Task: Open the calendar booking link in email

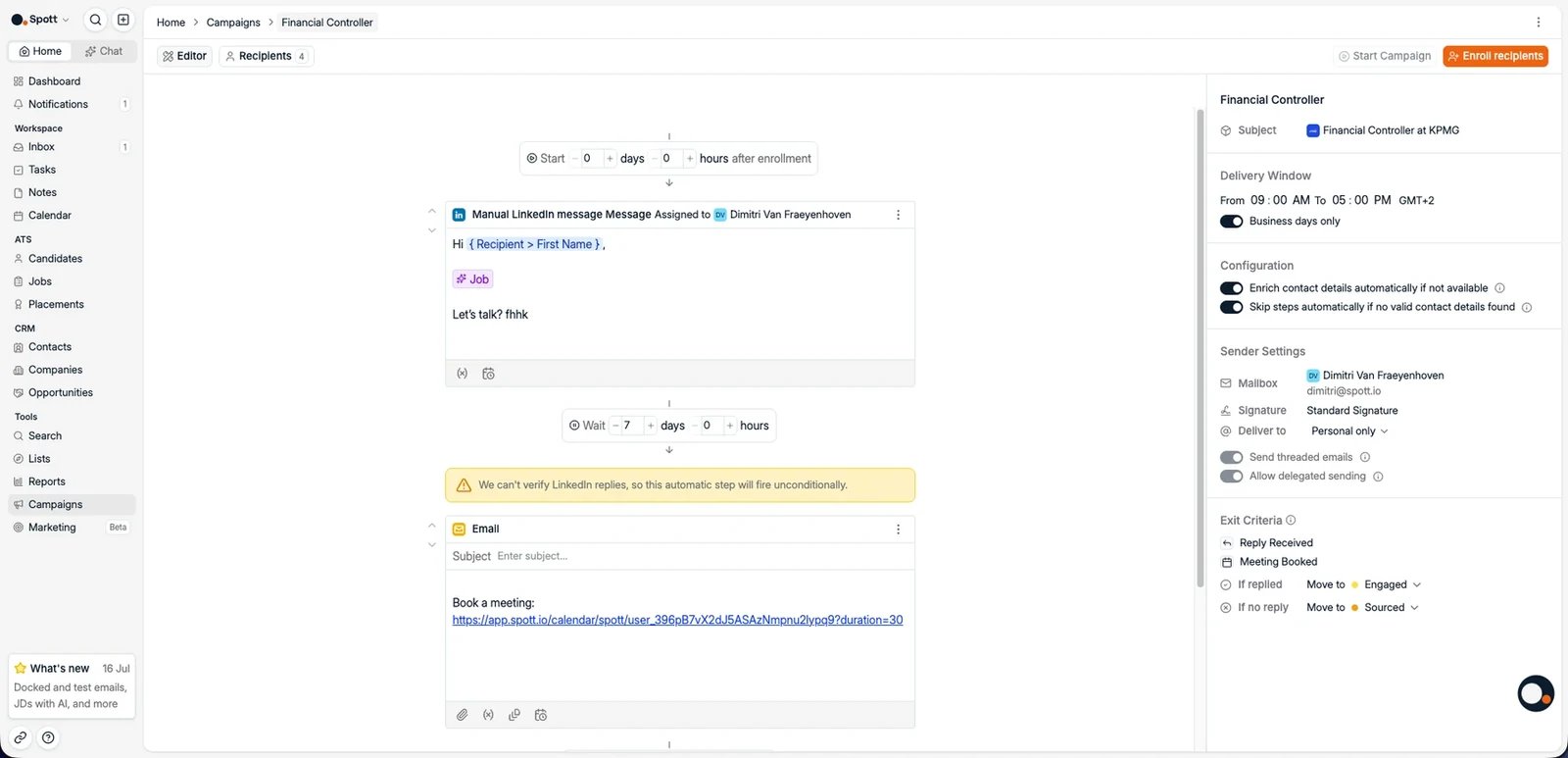Action: (677, 621)
